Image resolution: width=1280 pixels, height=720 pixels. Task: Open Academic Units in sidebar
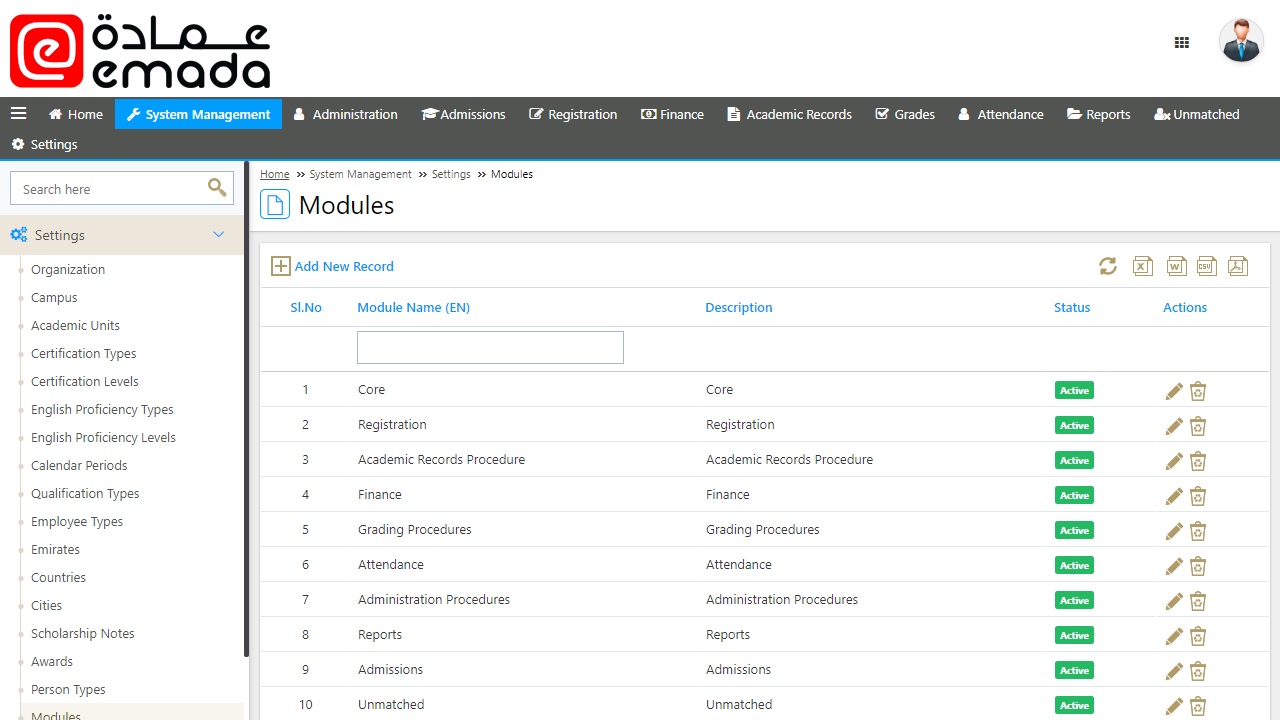pyautogui.click(x=75, y=325)
